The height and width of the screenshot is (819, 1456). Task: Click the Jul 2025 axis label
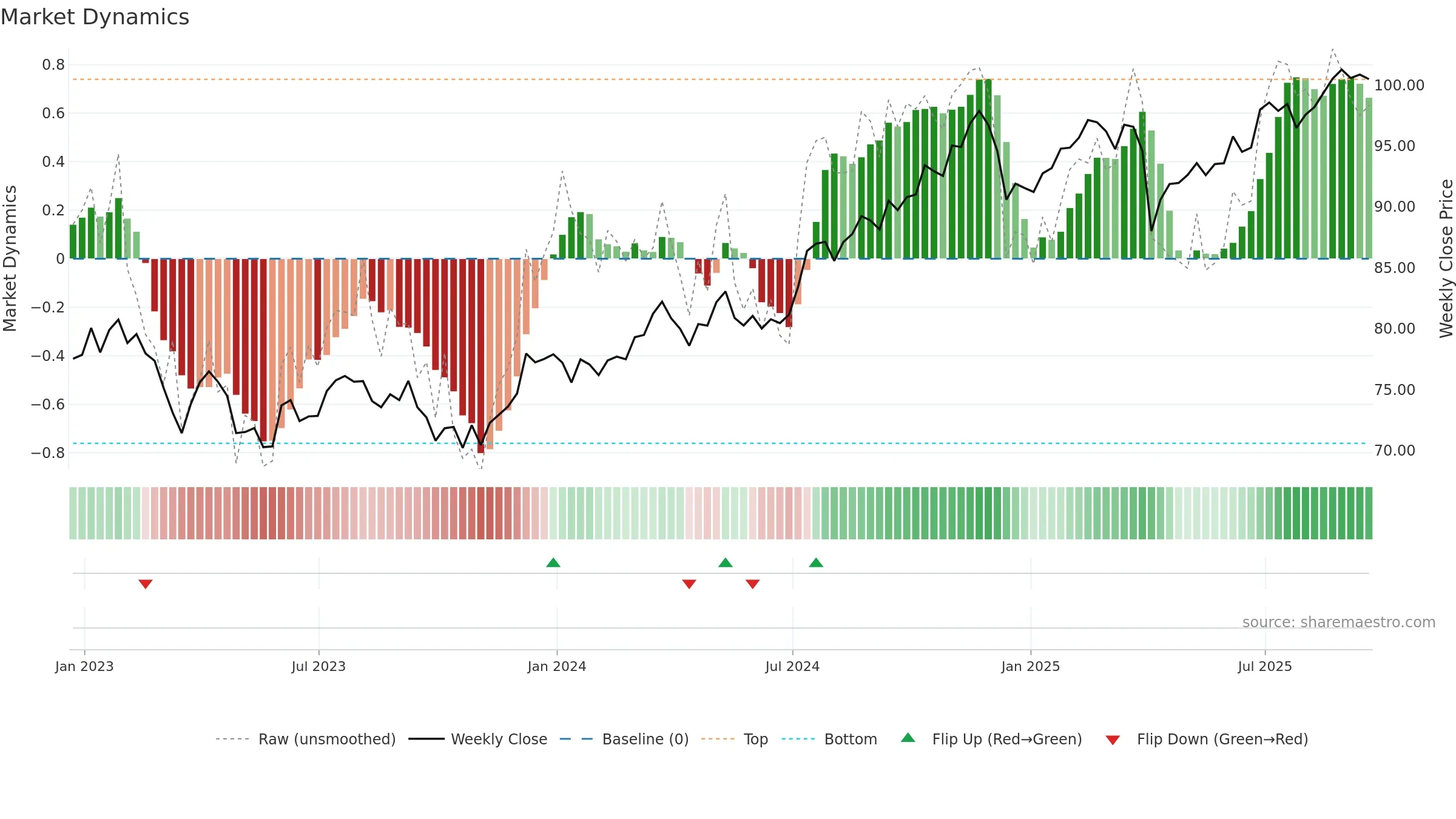[1265, 666]
